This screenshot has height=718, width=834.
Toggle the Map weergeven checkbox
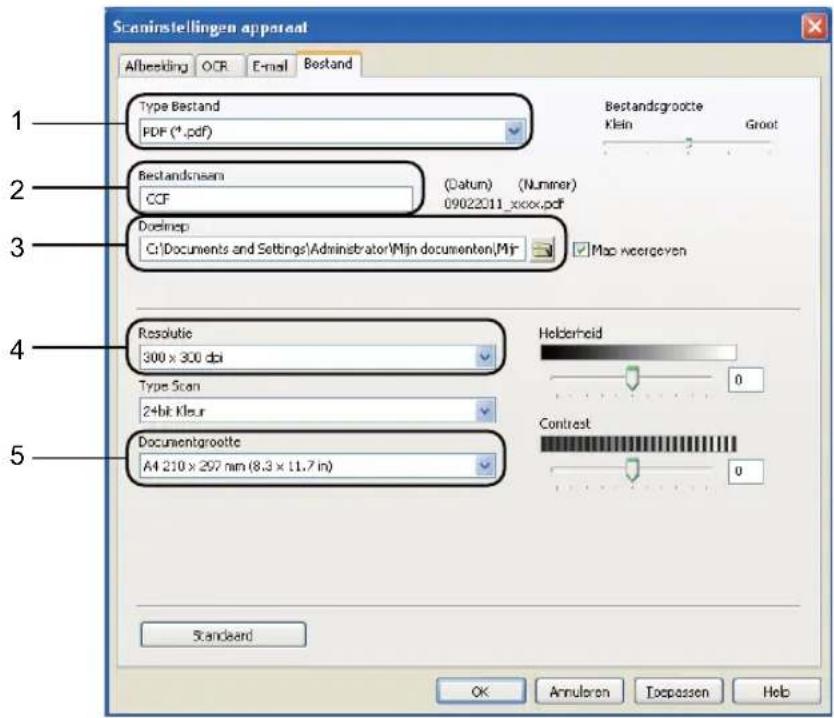[x=581, y=249]
